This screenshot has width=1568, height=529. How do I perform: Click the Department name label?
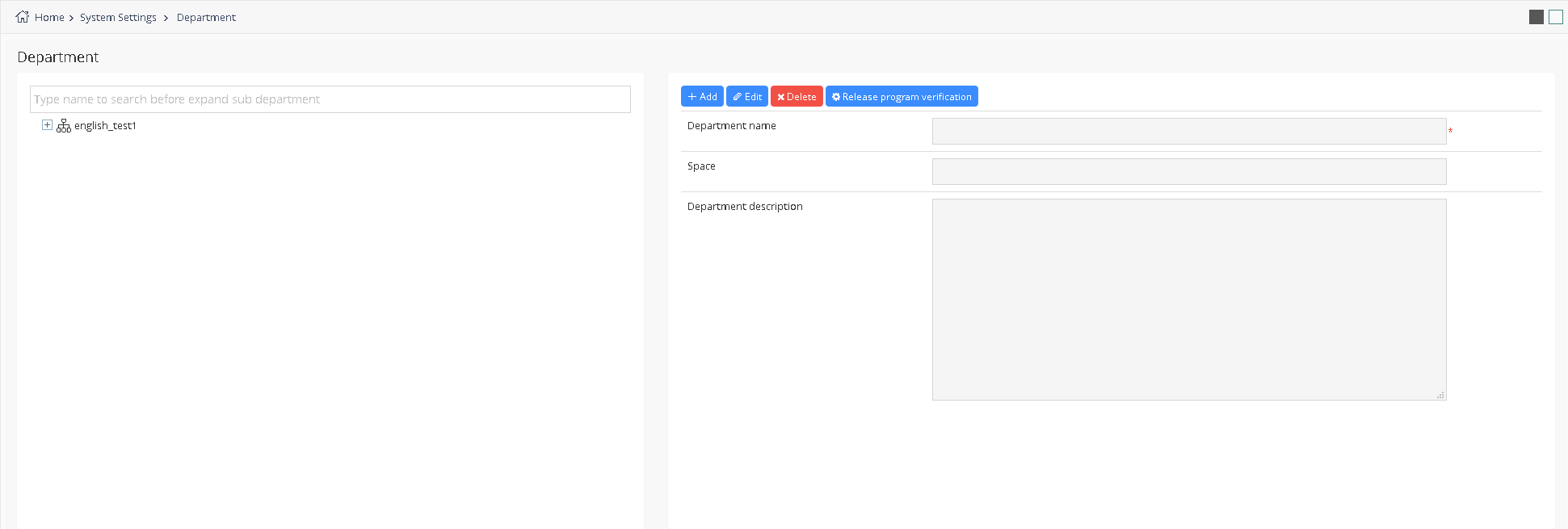coord(731,126)
